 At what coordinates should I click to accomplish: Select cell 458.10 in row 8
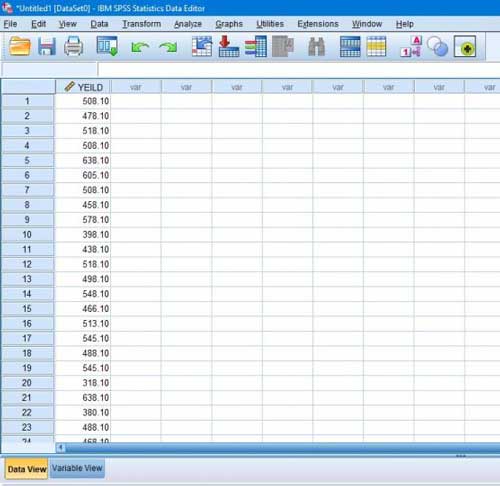click(83, 205)
